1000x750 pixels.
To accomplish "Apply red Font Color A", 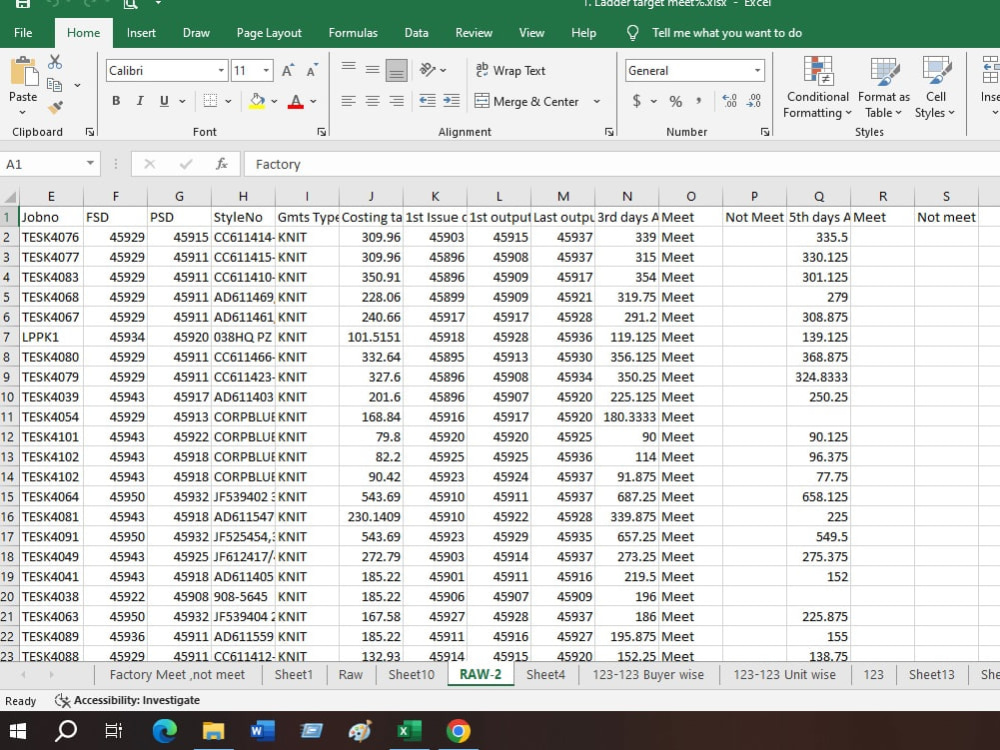I will coord(295,101).
